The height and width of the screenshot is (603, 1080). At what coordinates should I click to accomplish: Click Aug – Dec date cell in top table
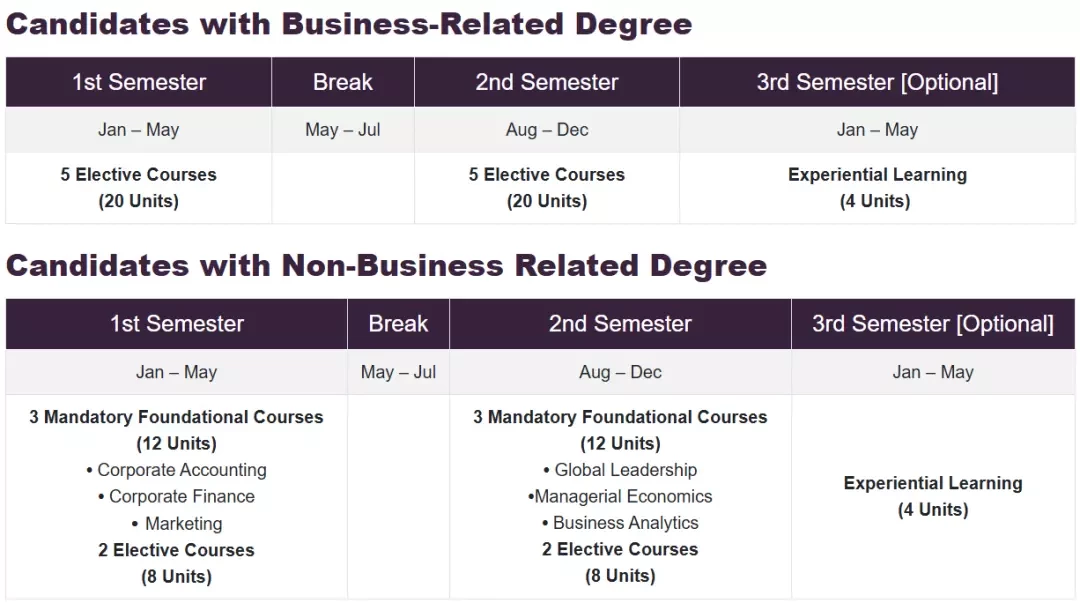[547, 130]
